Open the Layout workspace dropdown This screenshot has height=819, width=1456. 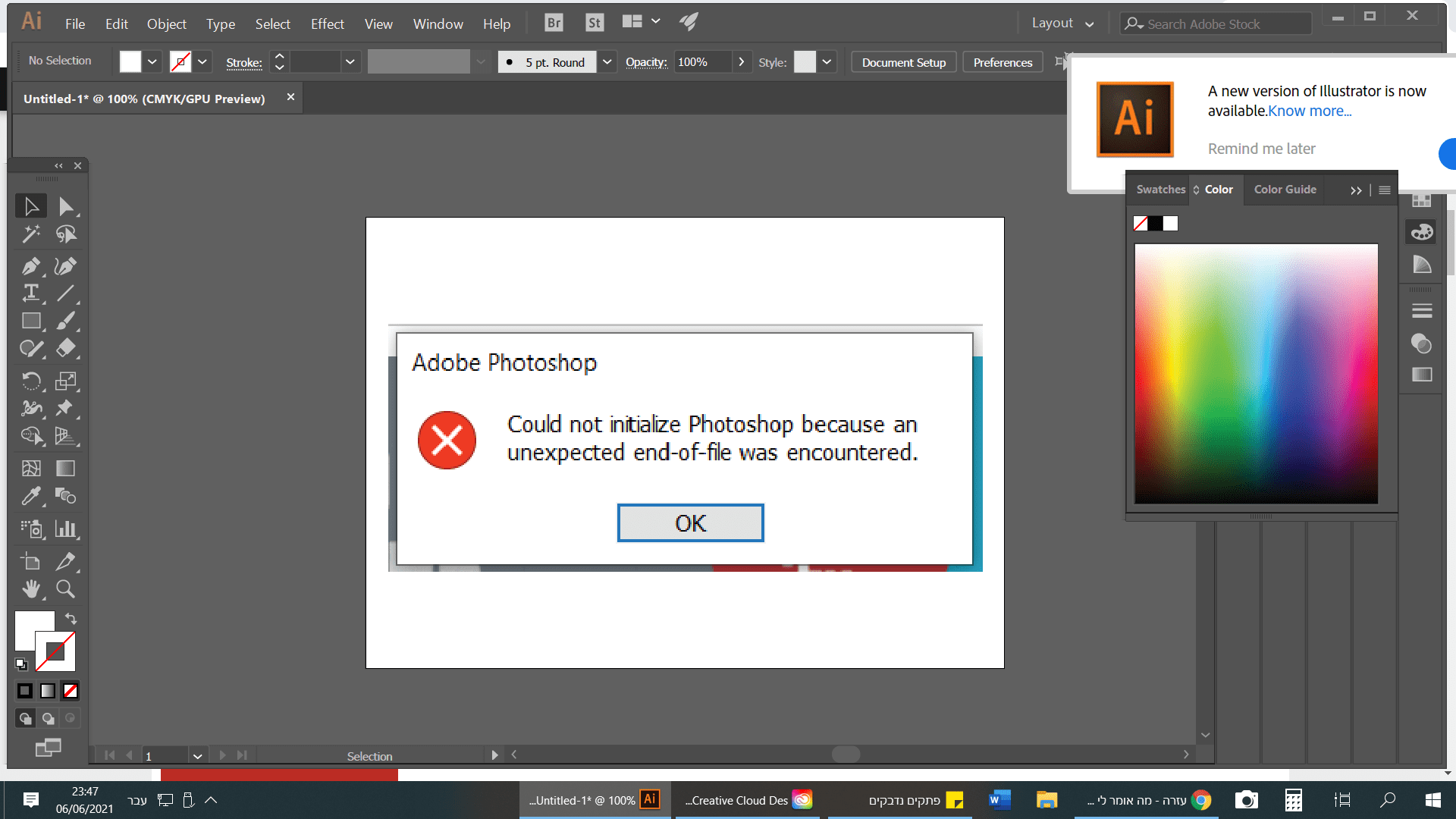(x=1062, y=24)
